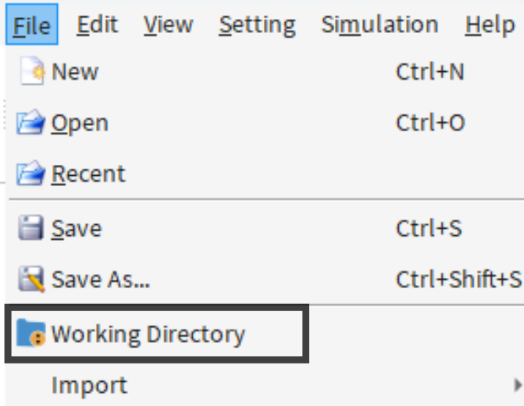Click the Save floppy disk icon
Screen dimensions: 524x406
[x=31, y=228]
